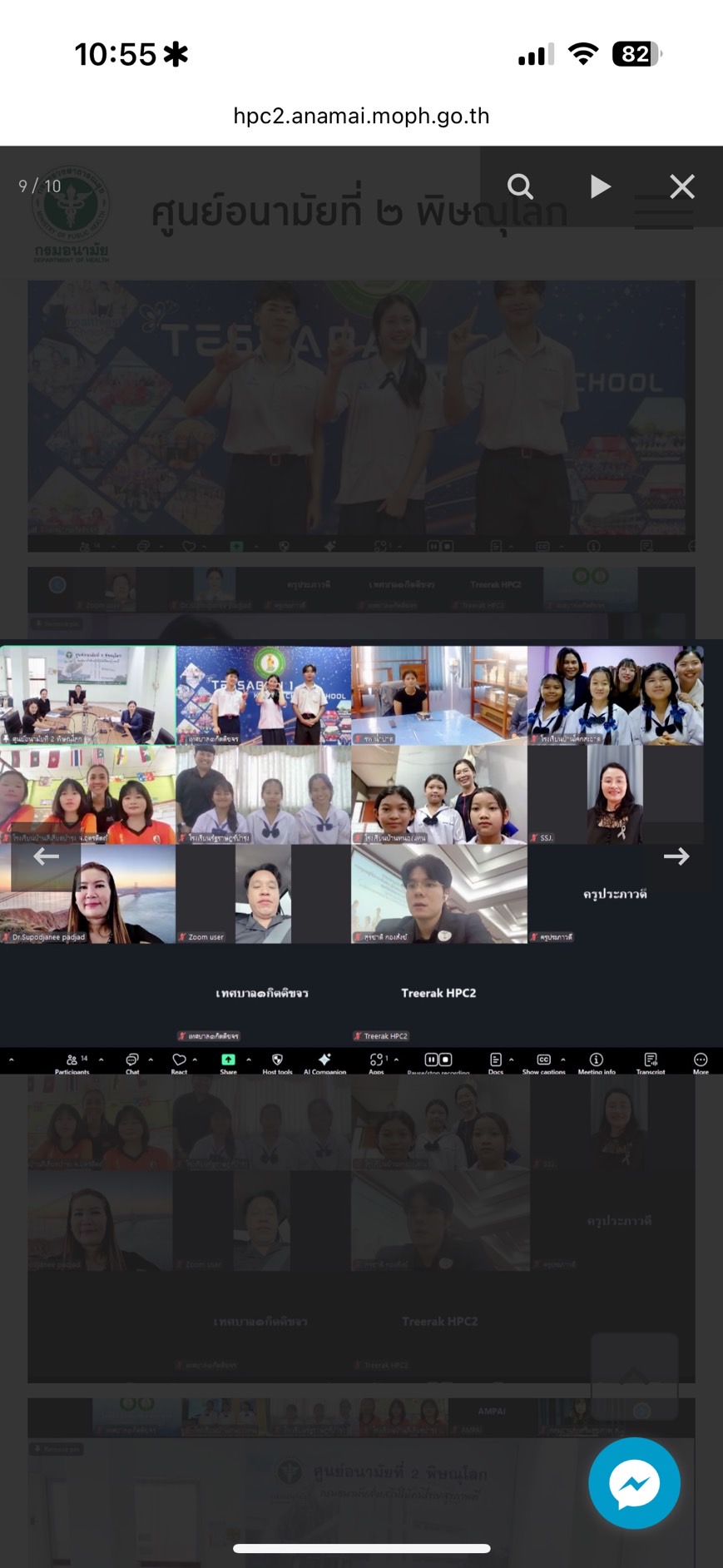Expand the caret next to React
The image size is (723, 1568).
(195, 1059)
